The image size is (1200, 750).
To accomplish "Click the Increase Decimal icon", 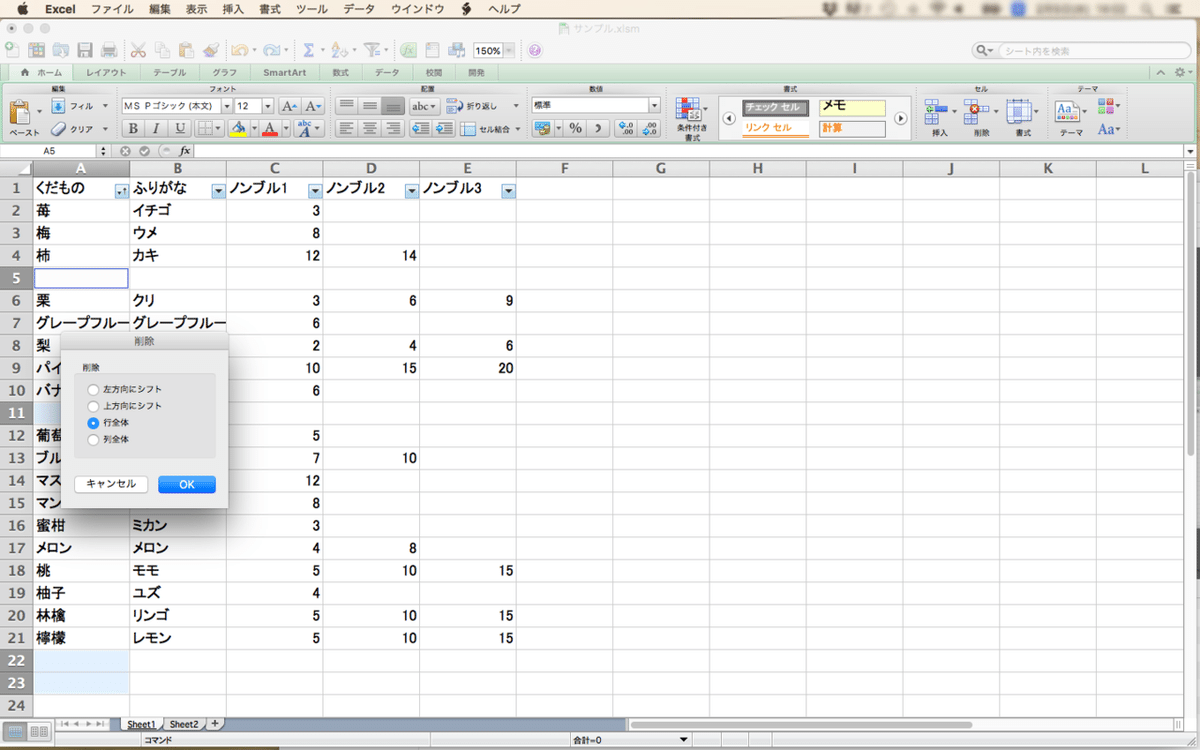I will coord(626,128).
